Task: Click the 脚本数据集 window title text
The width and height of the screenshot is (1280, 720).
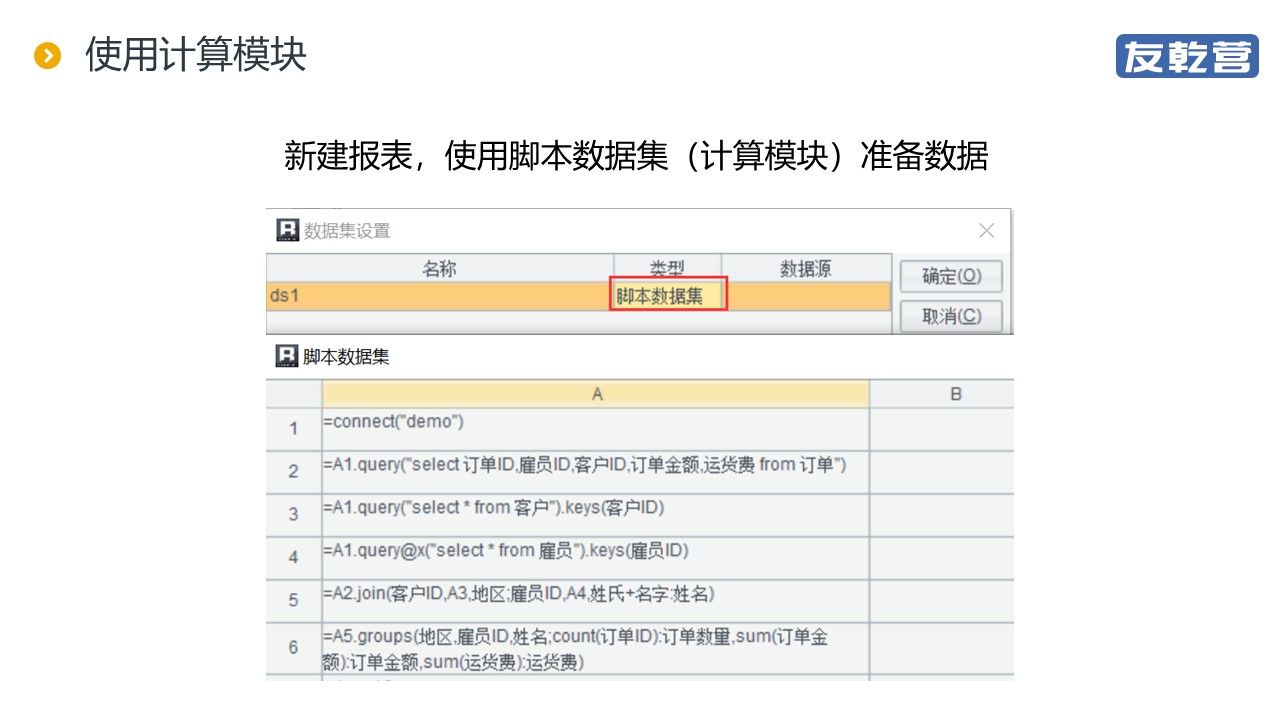Action: pyautogui.click(x=346, y=357)
